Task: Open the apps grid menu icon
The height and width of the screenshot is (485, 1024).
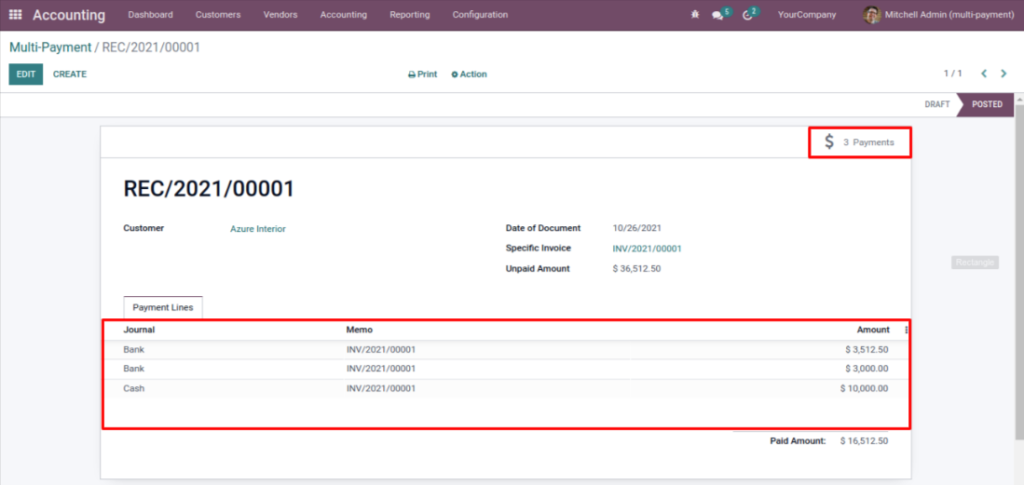Action: [15, 14]
